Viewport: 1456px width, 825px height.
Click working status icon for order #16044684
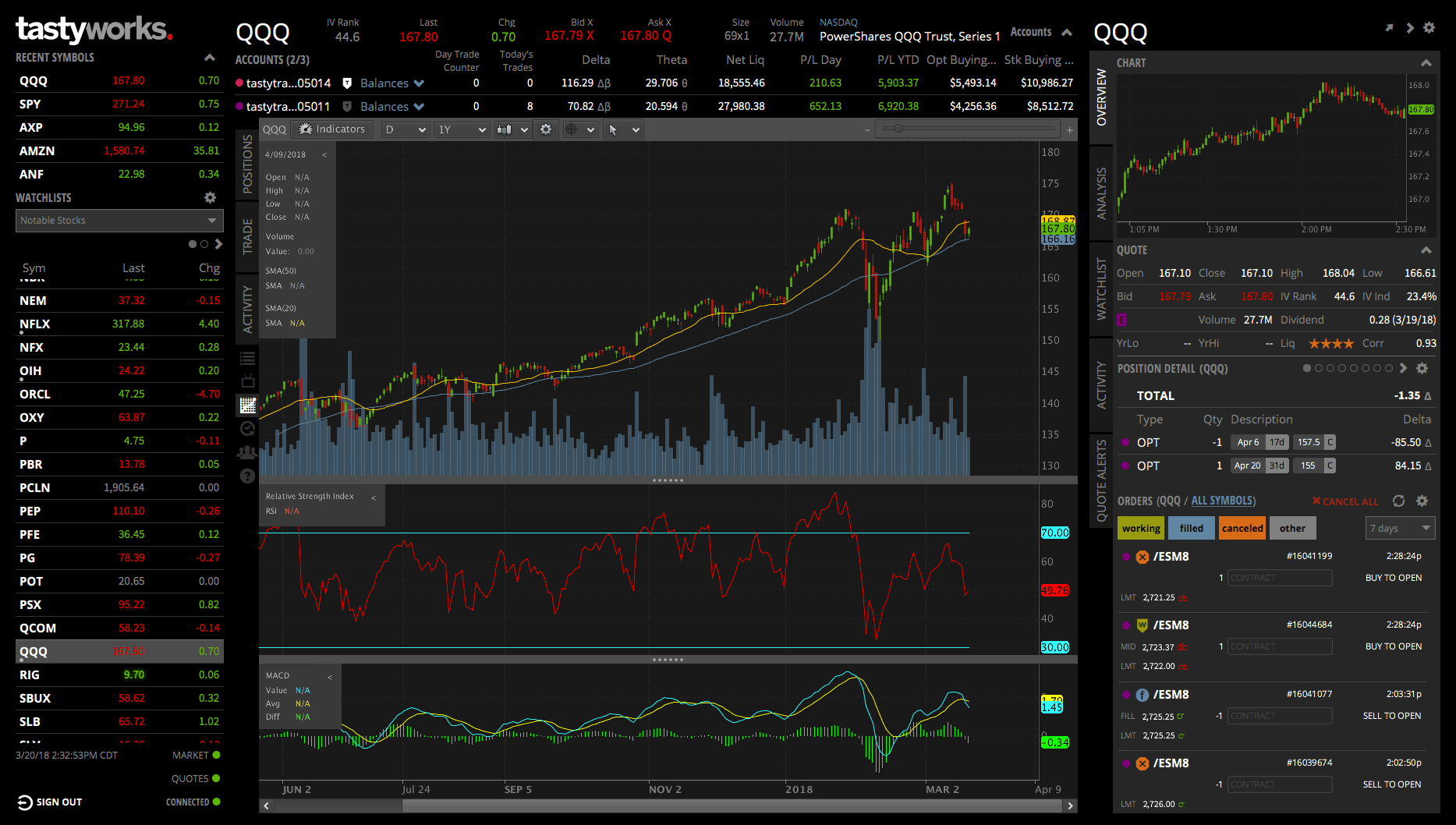click(1142, 625)
